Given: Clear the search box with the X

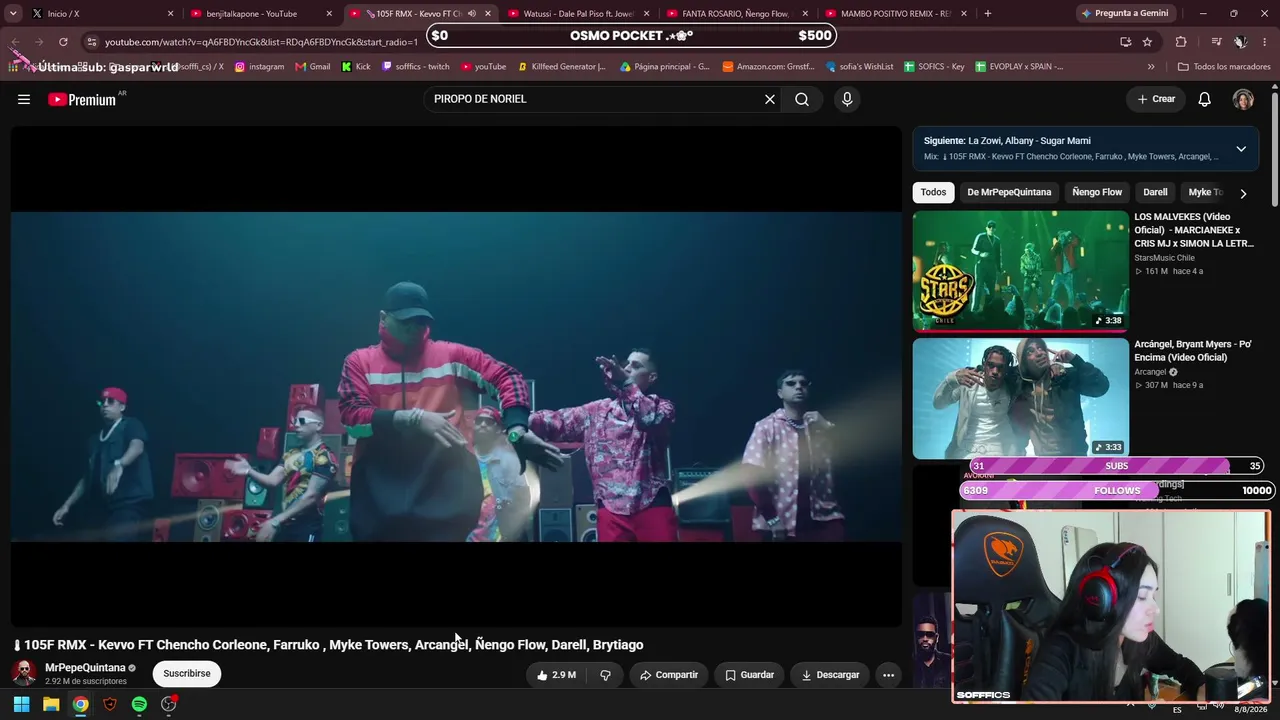Looking at the screenshot, I should pos(770,99).
